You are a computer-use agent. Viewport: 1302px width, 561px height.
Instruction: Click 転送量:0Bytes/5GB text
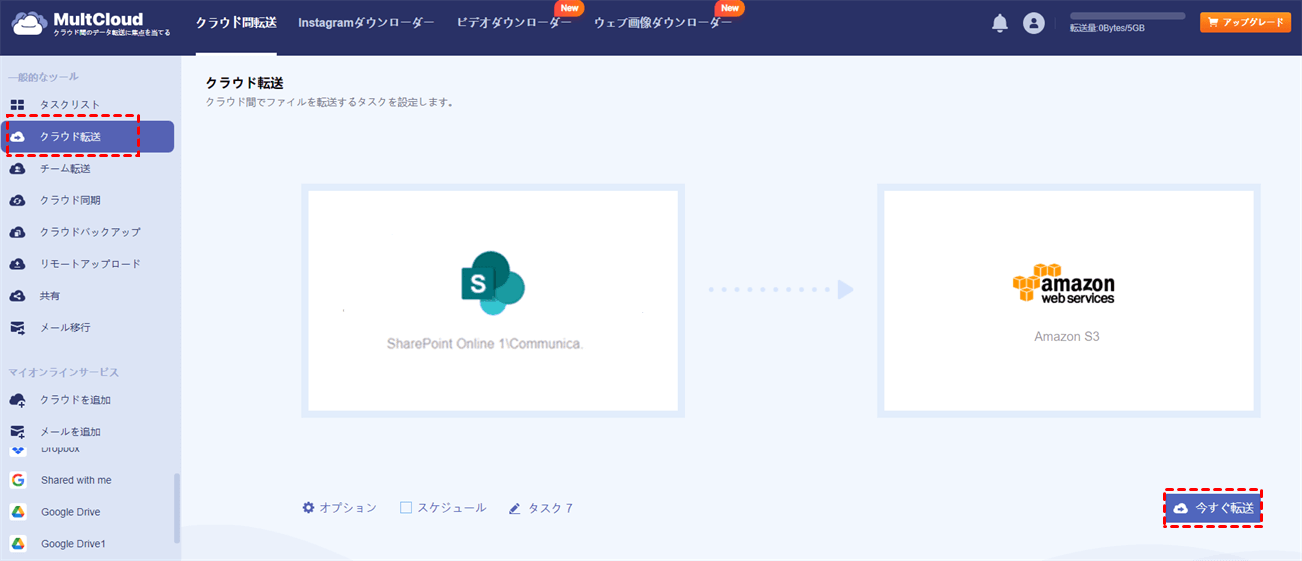[x=1107, y=29]
